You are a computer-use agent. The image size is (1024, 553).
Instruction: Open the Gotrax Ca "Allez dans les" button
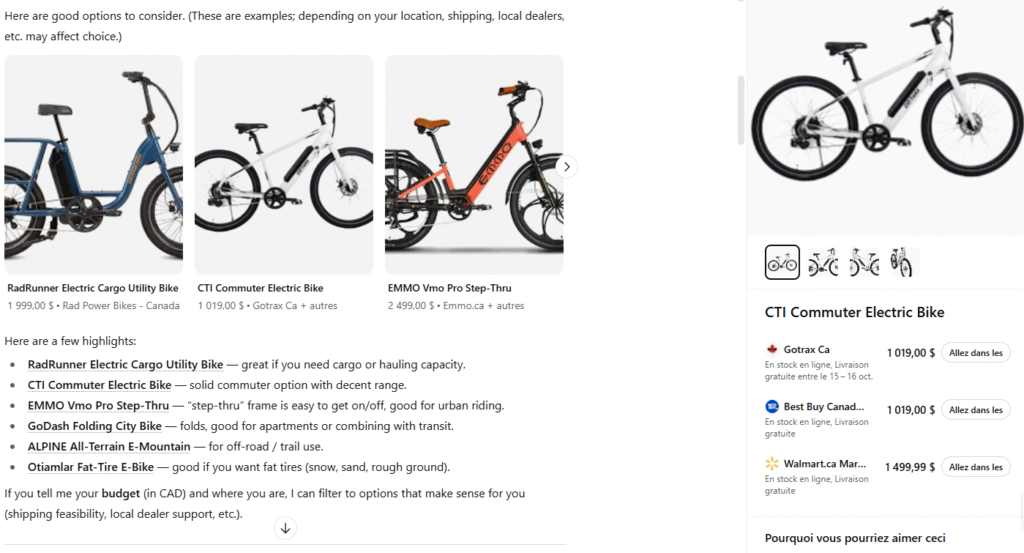(975, 352)
